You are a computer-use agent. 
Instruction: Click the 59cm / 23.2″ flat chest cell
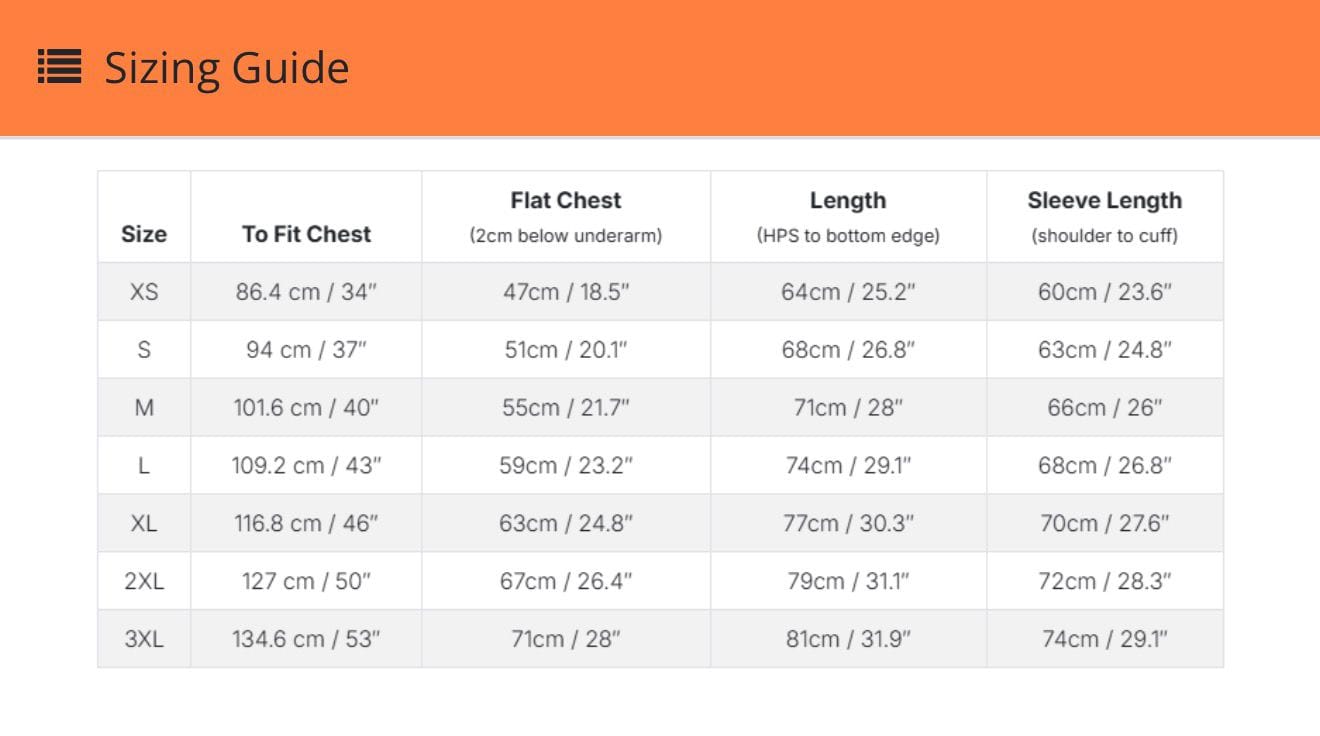tap(566, 466)
